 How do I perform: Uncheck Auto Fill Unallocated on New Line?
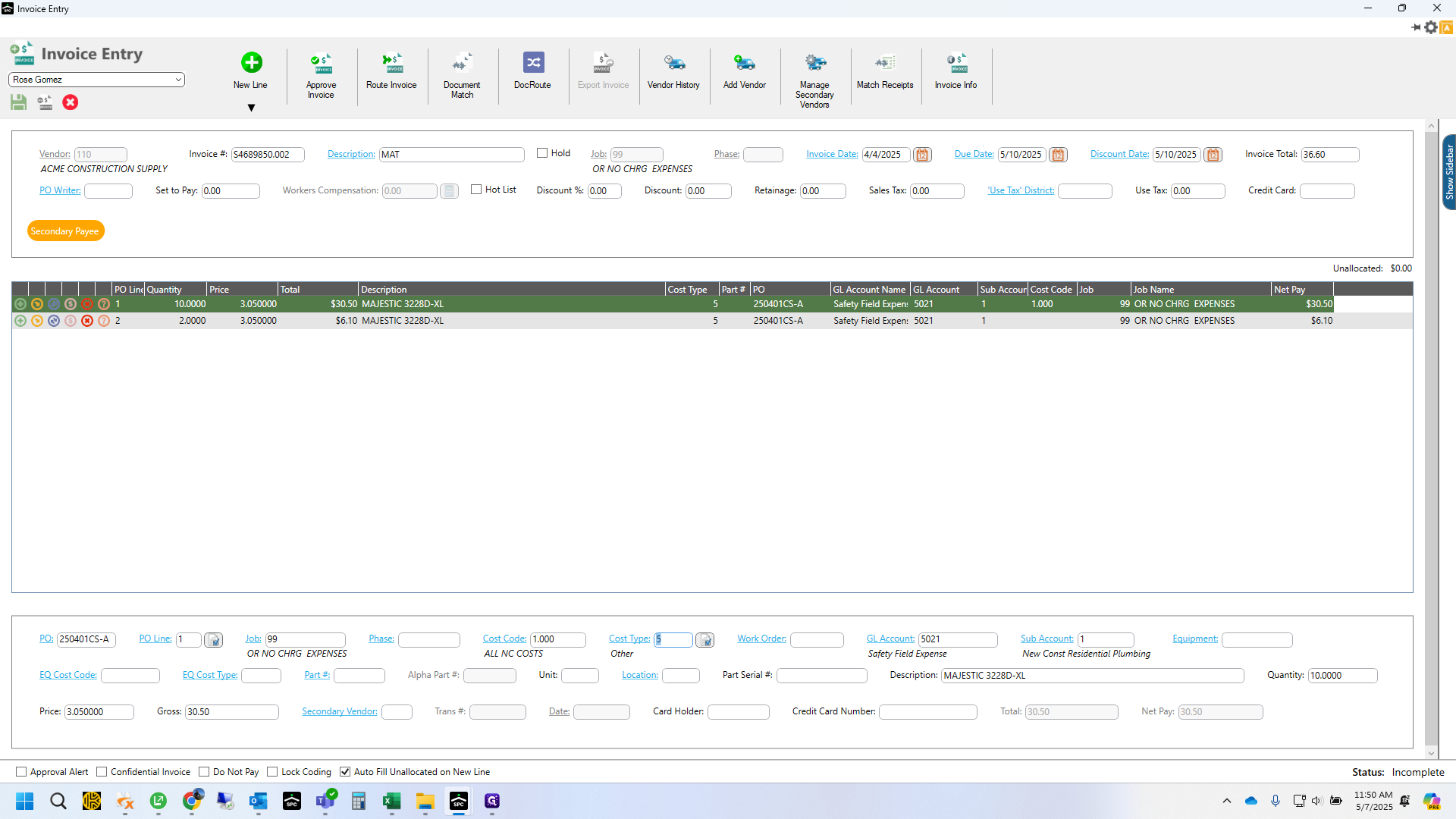(345, 772)
